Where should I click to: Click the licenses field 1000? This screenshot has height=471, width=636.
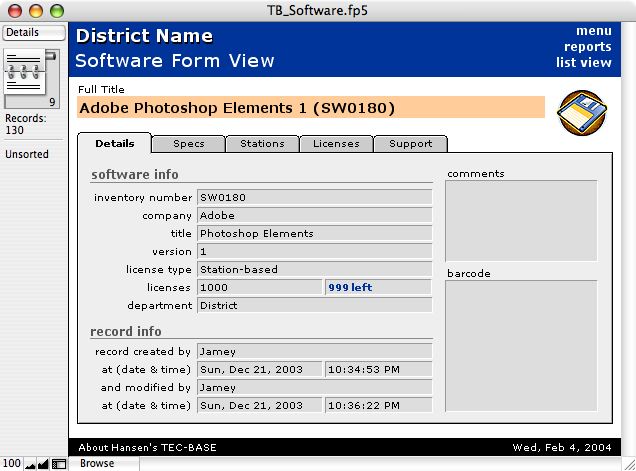click(260, 287)
